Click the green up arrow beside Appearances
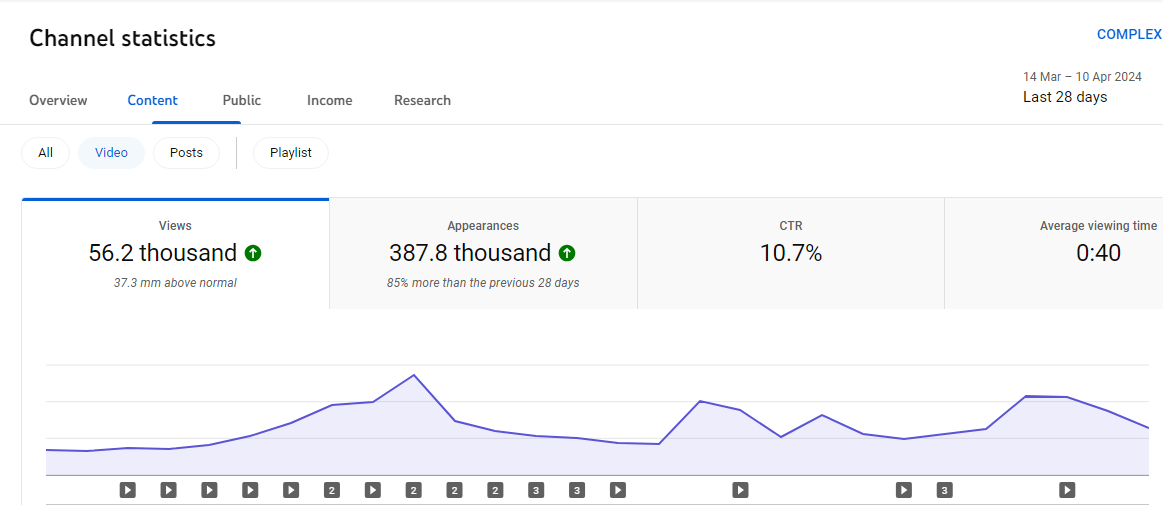Image resolution: width=1165 pixels, height=505 pixels. click(567, 253)
